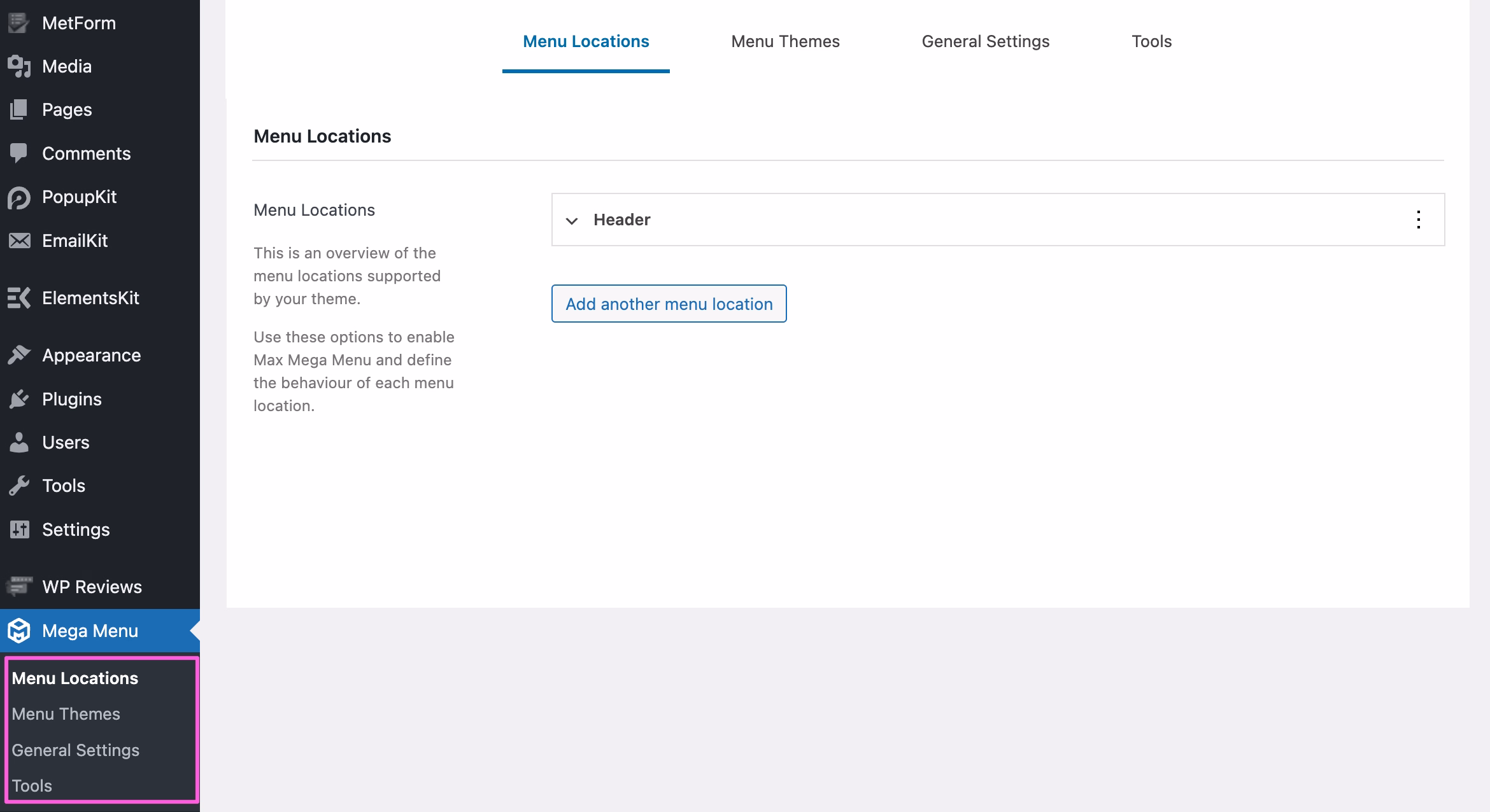The image size is (1490, 812).
Task: Expand the Header location chevron
Action: [x=572, y=220]
